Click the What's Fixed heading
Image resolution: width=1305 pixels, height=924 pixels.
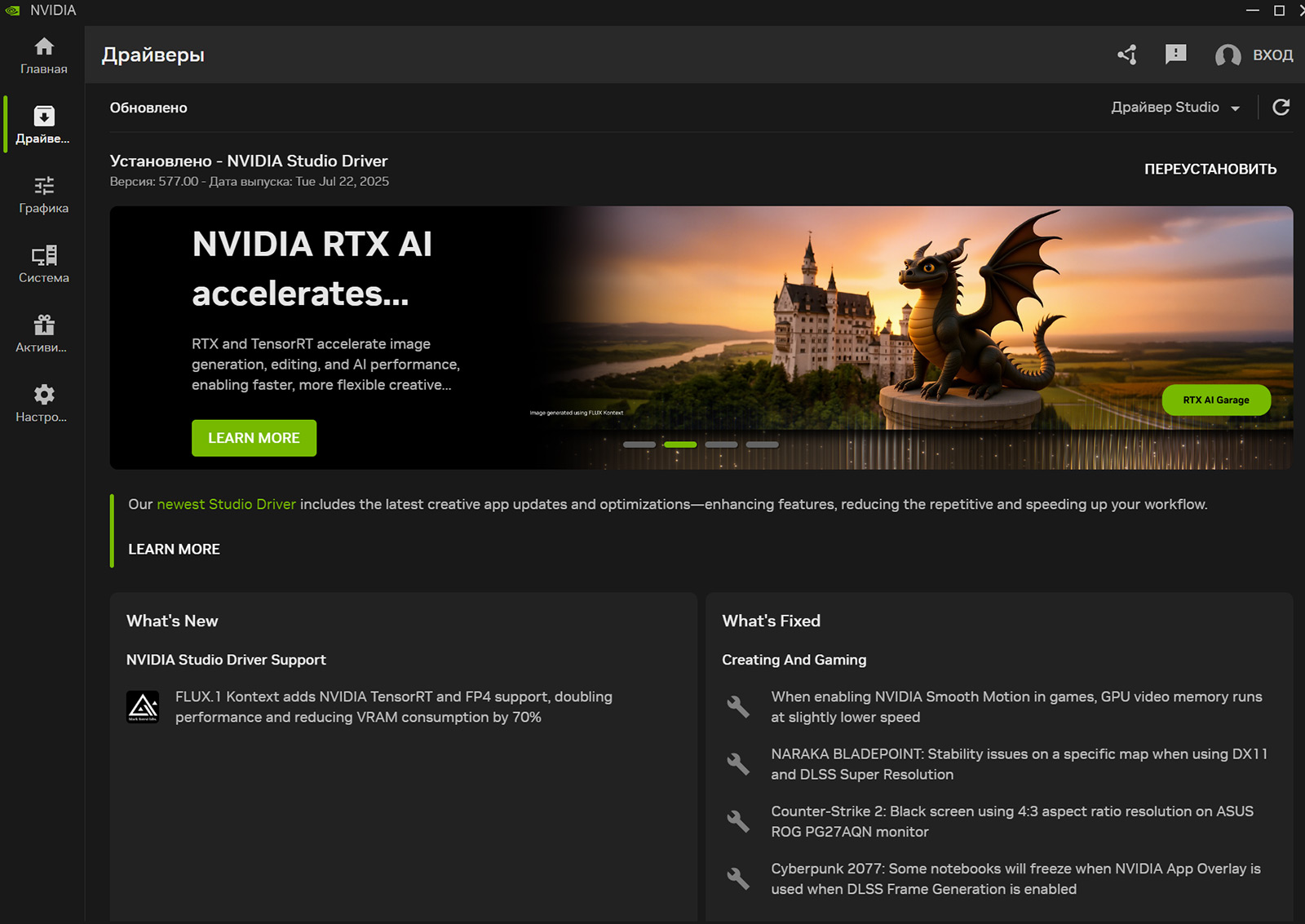(x=771, y=621)
